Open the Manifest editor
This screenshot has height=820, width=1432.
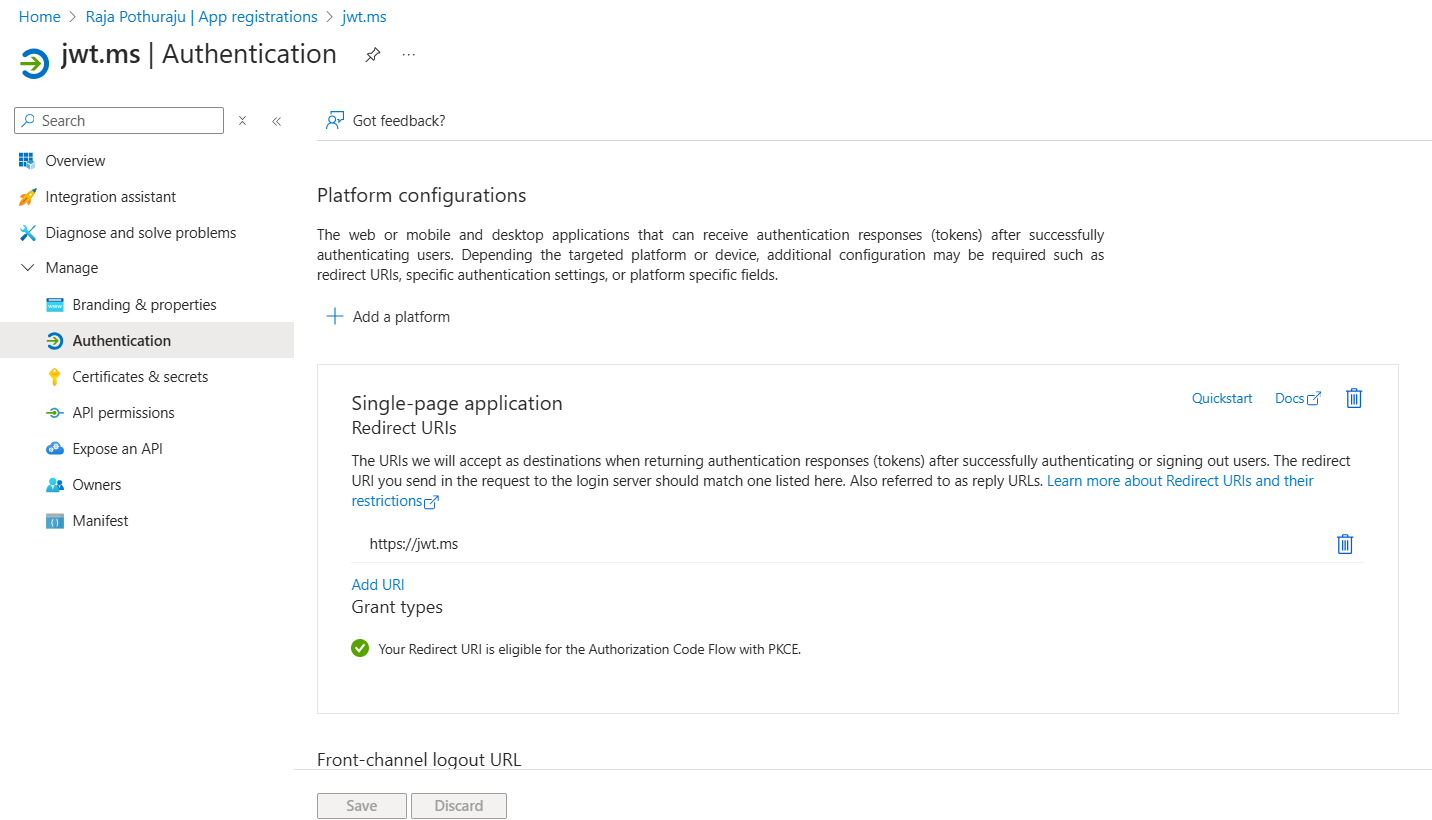100,520
